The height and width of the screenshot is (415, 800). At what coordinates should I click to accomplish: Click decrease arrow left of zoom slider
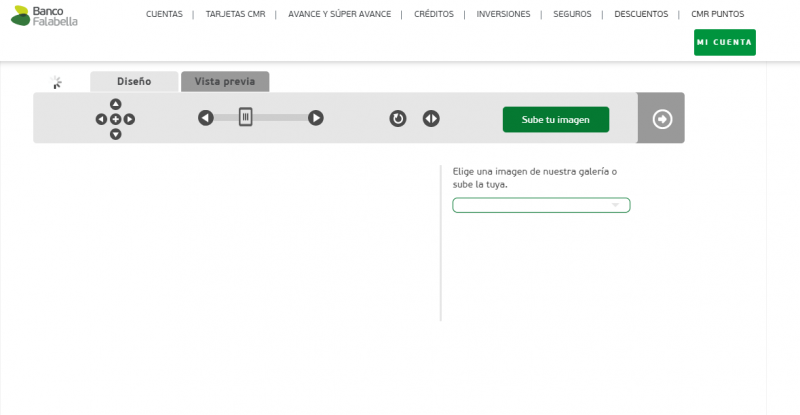[x=205, y=118]
